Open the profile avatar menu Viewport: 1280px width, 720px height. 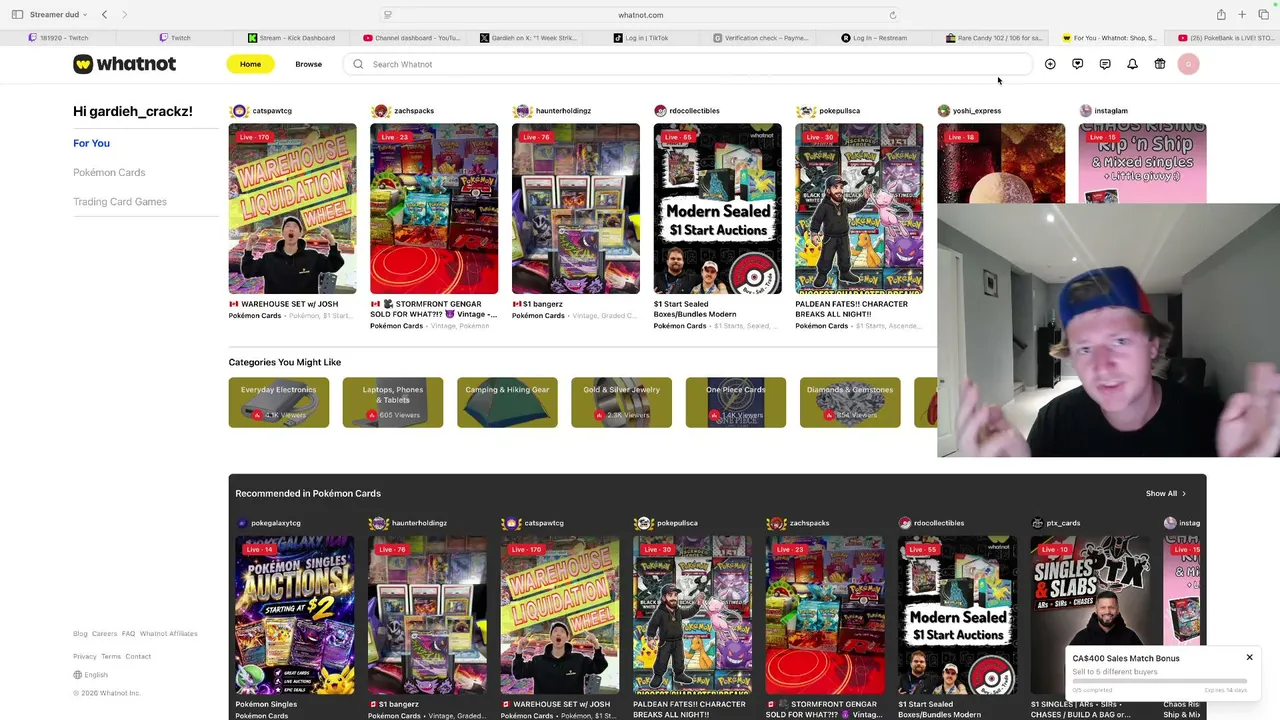pyautogui.click(x=1188, y=64)
